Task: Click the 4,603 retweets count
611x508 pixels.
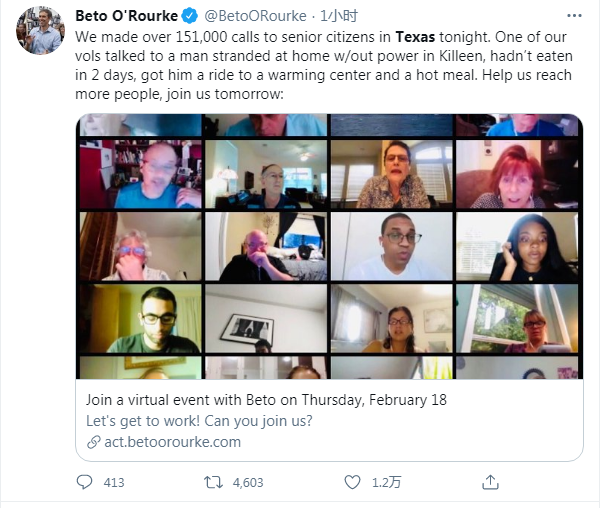Action: 247,482
